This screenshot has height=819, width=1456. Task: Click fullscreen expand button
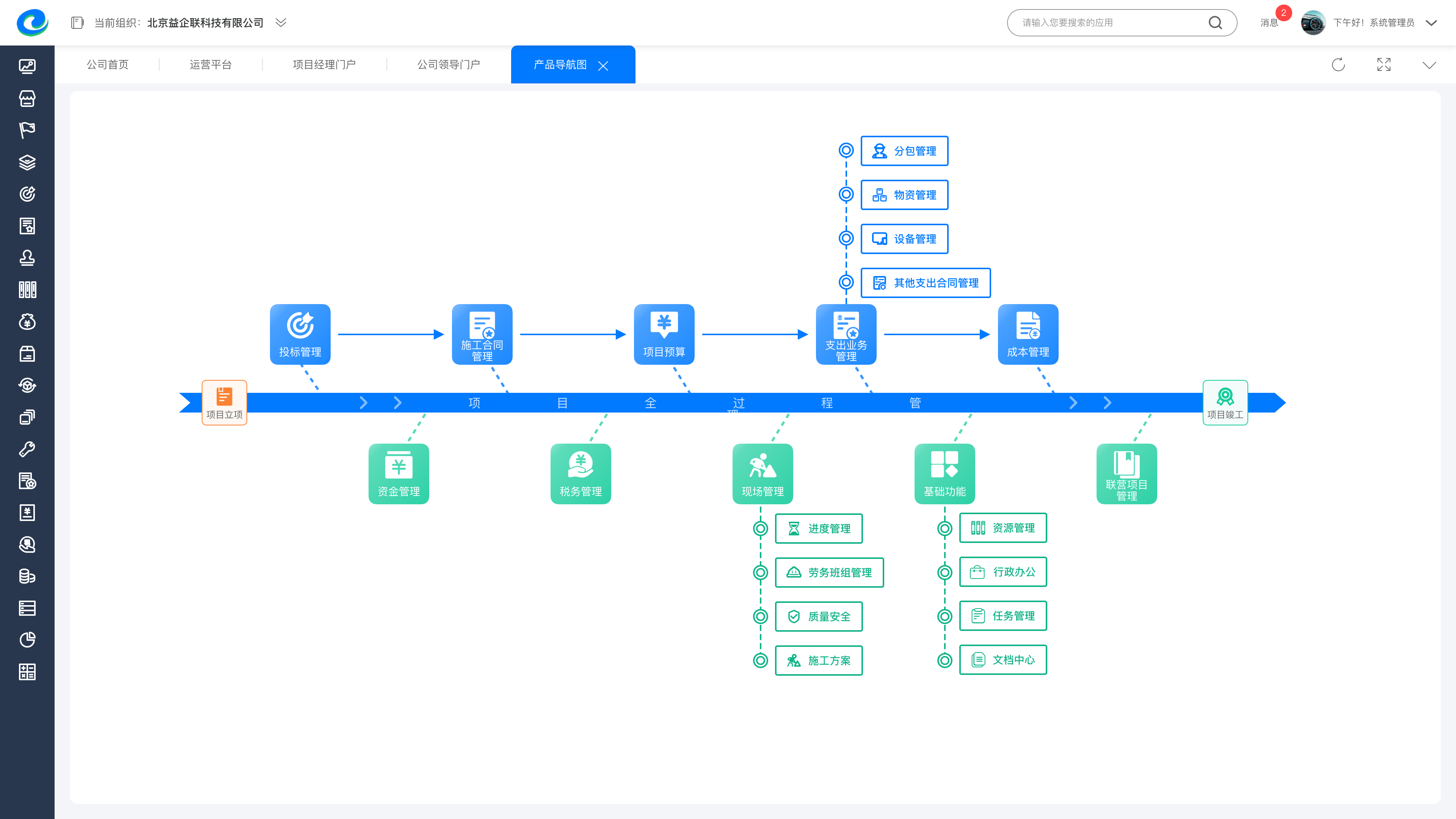click(x=1384, y=64)
